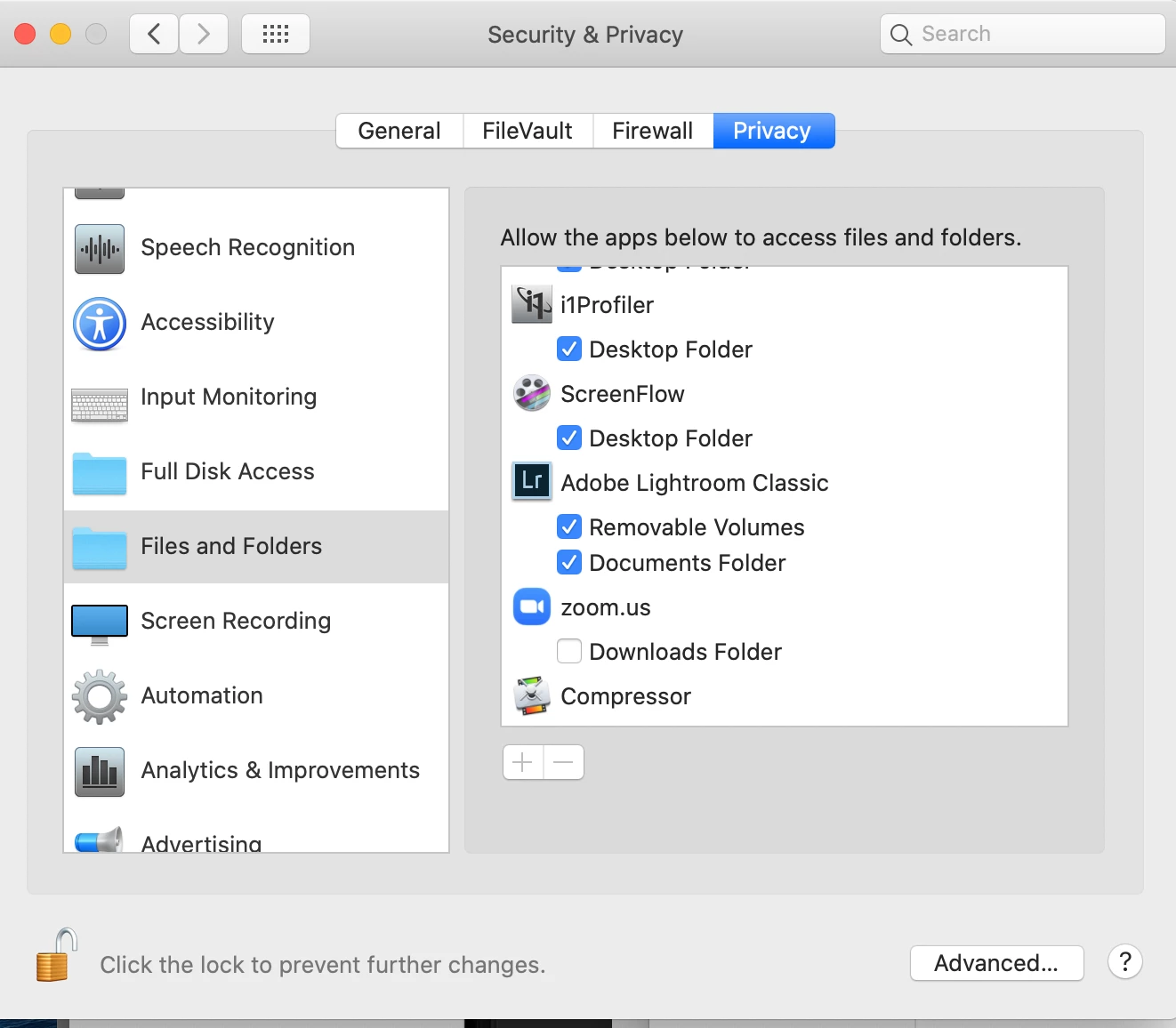The height and width of the screenshot is (1028, 1176).
Task: Click the zoom.us camera icon
Action: click(x=532, y=606)
